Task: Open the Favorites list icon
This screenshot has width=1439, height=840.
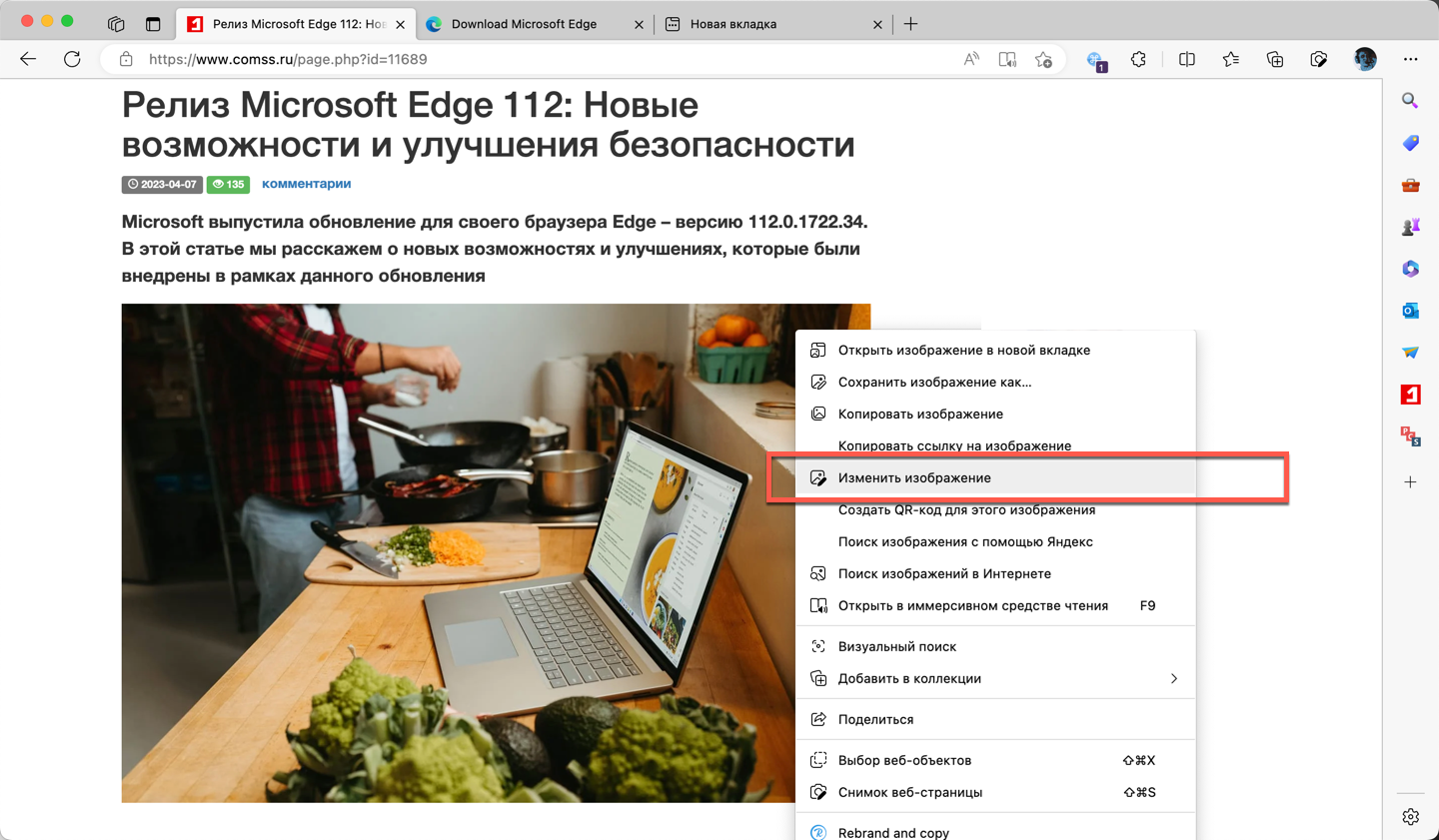Action: 1231,59
